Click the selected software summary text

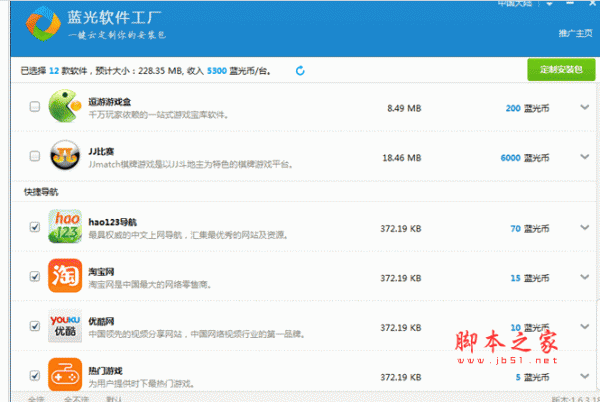click(x=146, y=71)
